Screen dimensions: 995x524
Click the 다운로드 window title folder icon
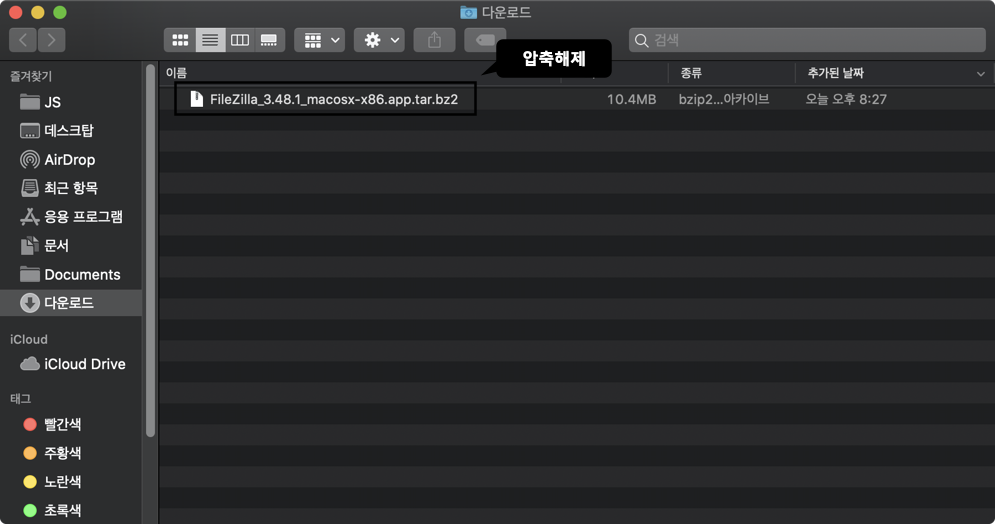pyautogui.click(x=468, y=12)
